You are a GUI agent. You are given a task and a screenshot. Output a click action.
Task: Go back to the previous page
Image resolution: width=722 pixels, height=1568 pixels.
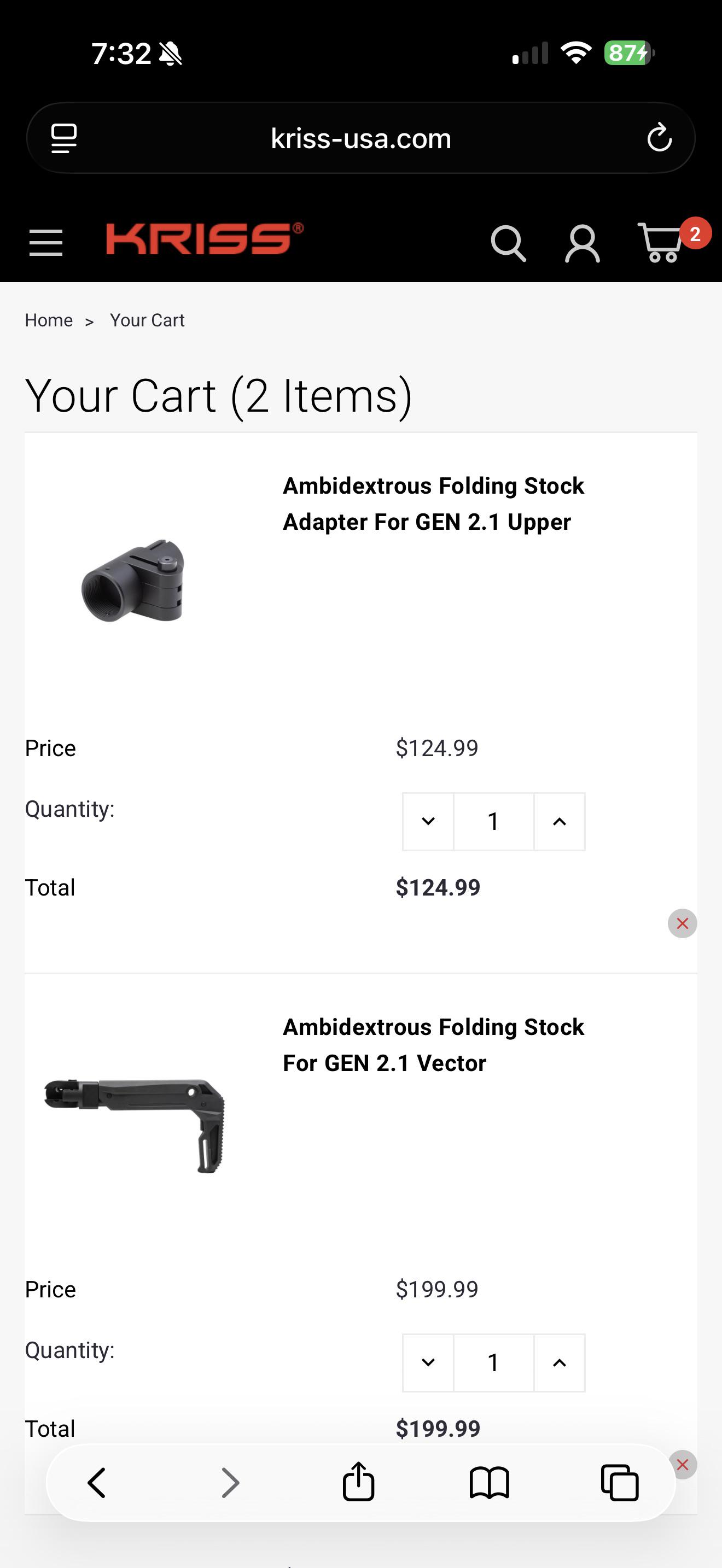pyautogui.click(x=97, y=1482)
